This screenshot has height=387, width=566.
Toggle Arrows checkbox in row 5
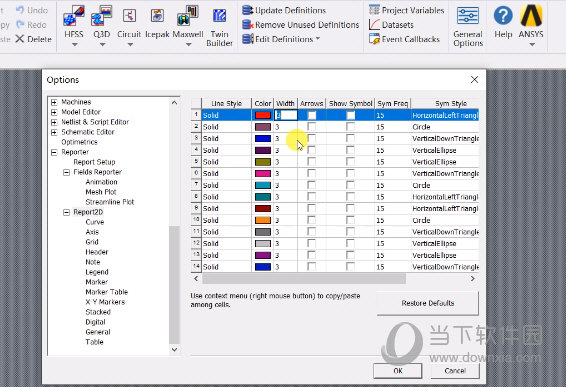click(312, 162)
